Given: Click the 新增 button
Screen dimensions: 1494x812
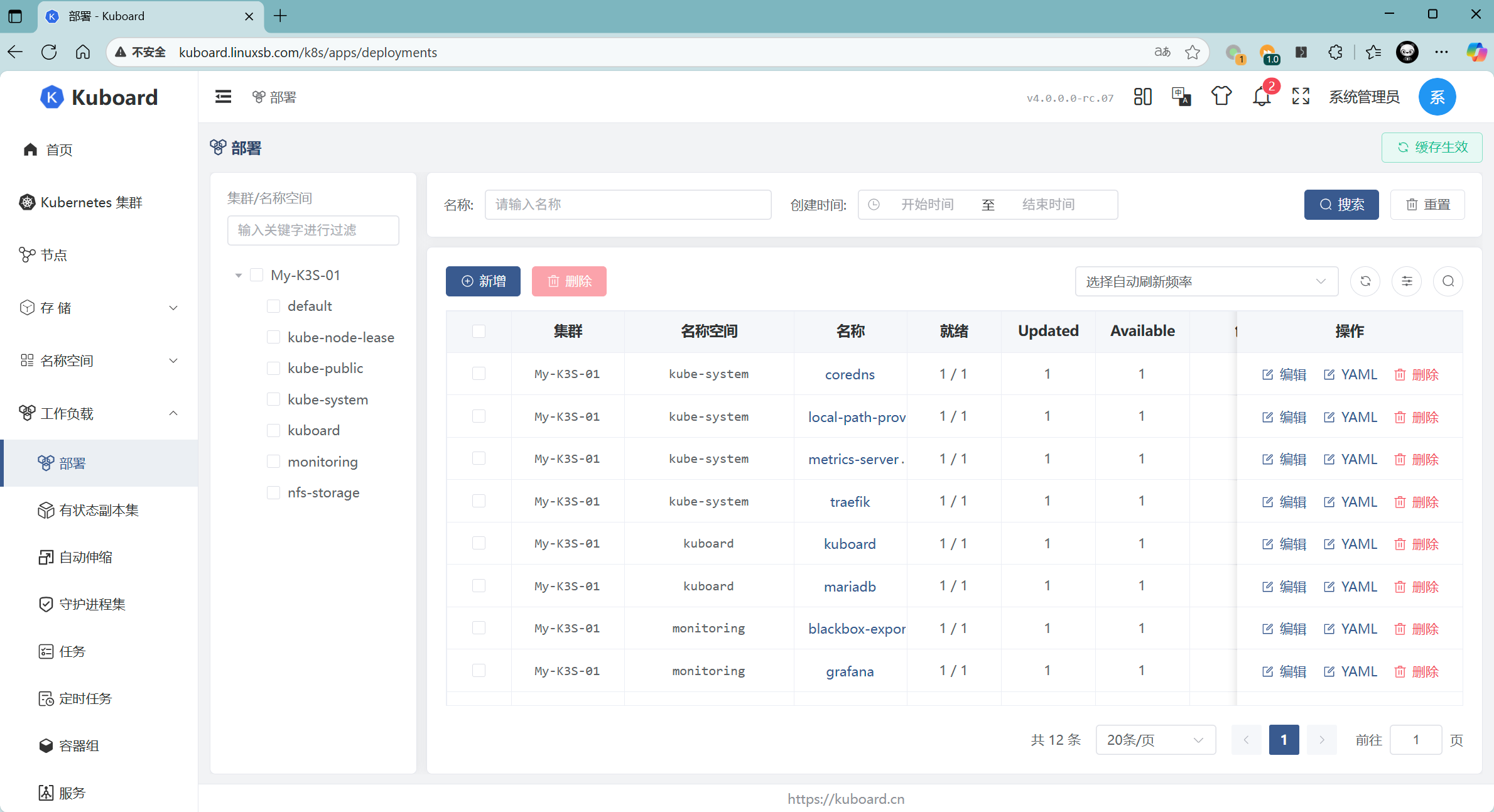Looking at the screenshot, I should point(483,281).
